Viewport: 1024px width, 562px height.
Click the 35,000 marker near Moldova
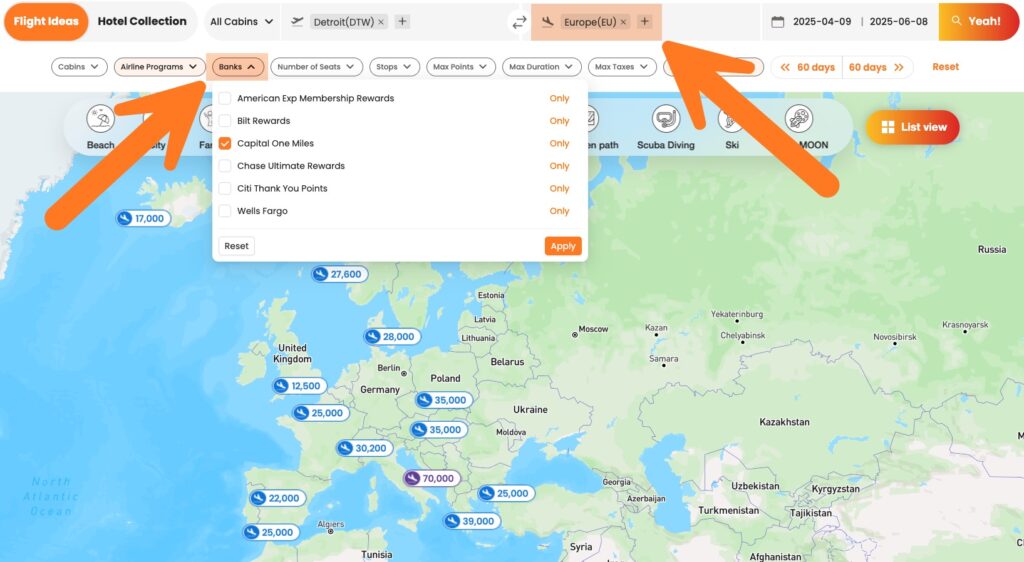click(439, 429)
